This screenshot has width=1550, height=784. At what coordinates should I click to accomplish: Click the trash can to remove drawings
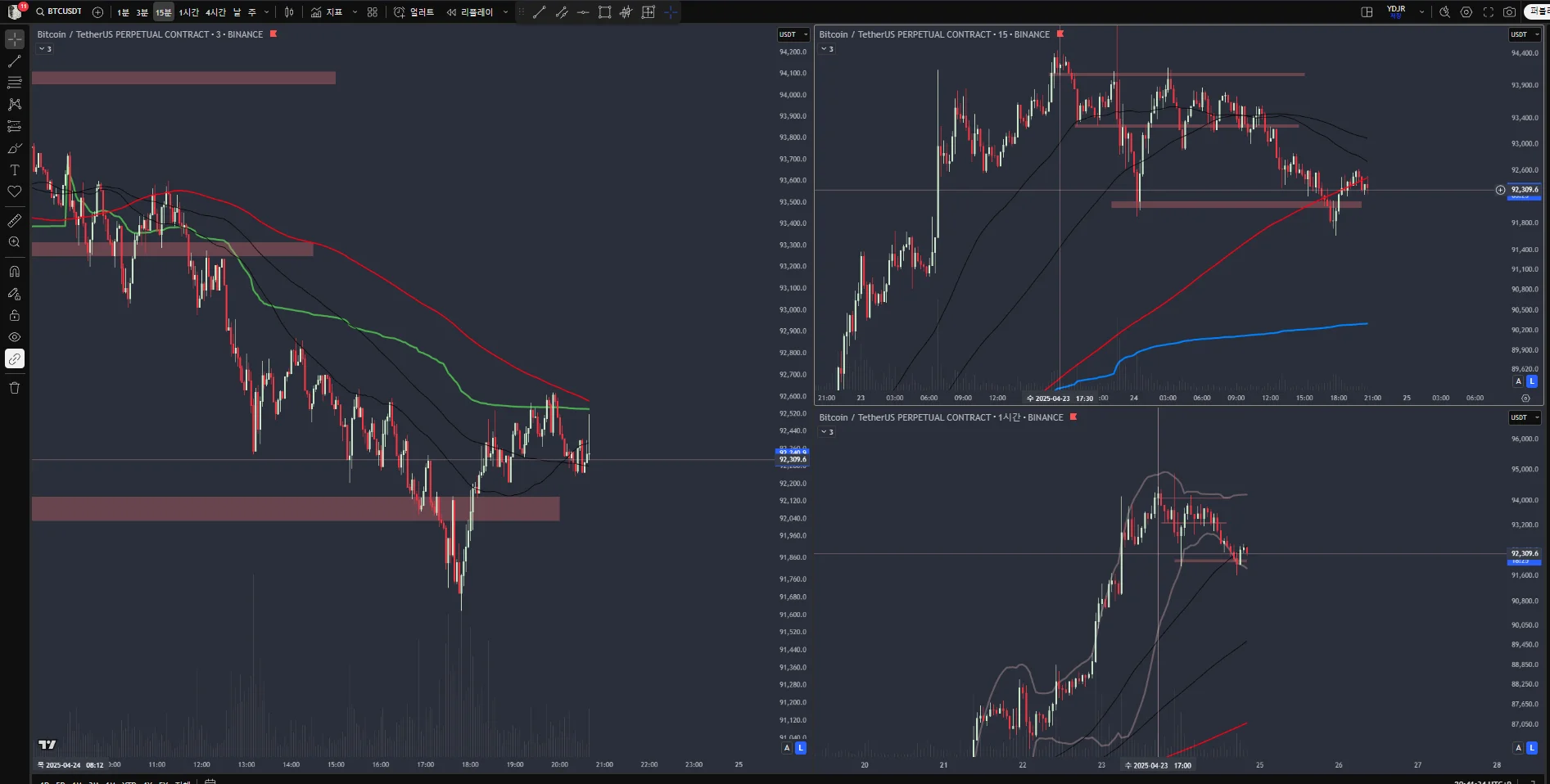pyautogui.click(x=15, y=388)
